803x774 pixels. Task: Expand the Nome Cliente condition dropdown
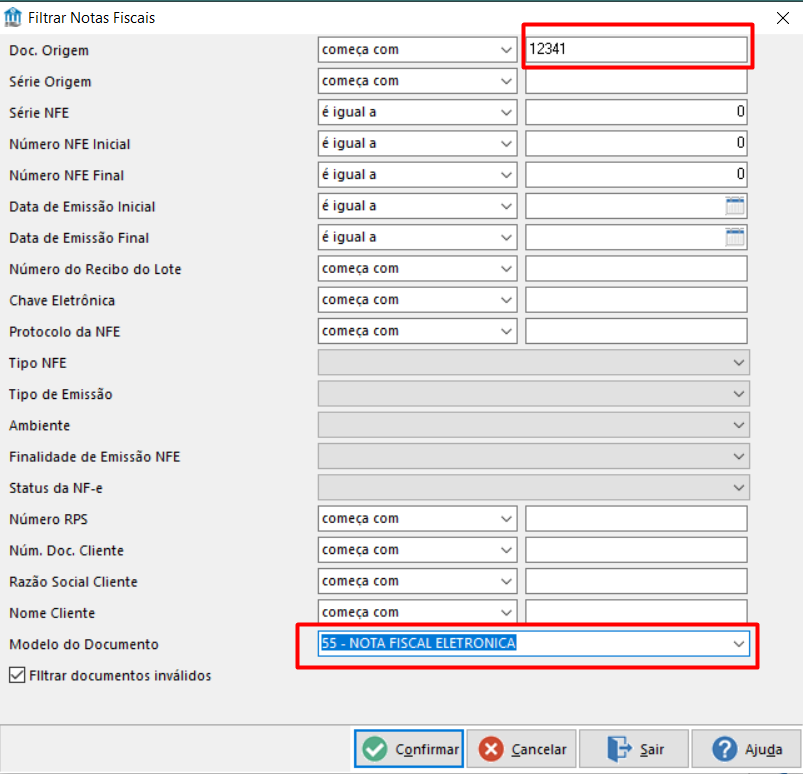tap(417, 612)
